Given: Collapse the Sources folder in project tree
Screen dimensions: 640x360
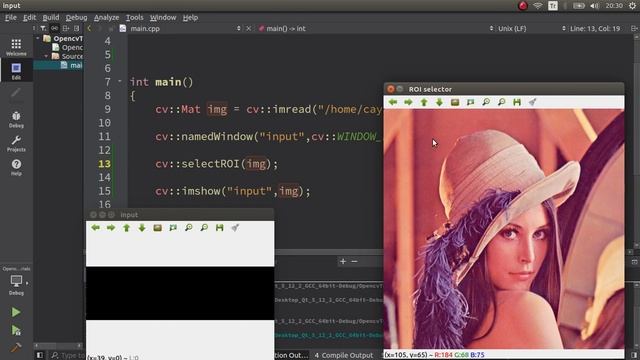Looking at the screenshot, I should click(46, 56).
